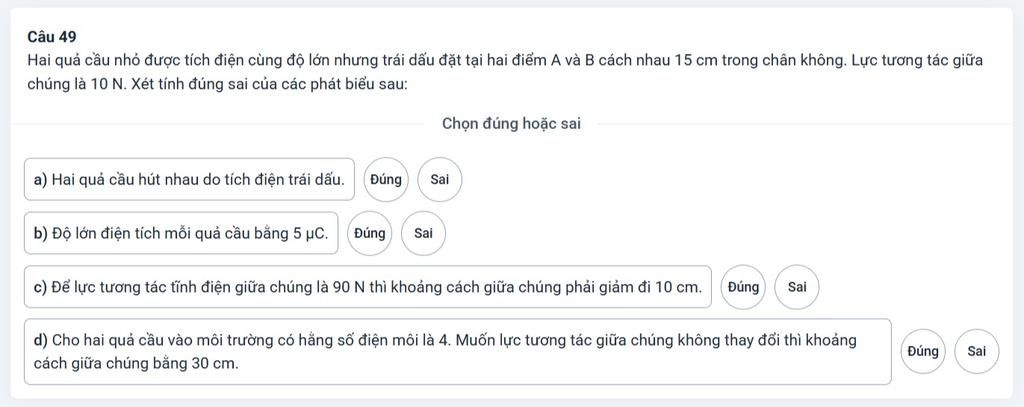This screenshot has width=1024, height=407.
Task: Click the question line starting with chúng là 10 N
Action: (x=217, y=83)
